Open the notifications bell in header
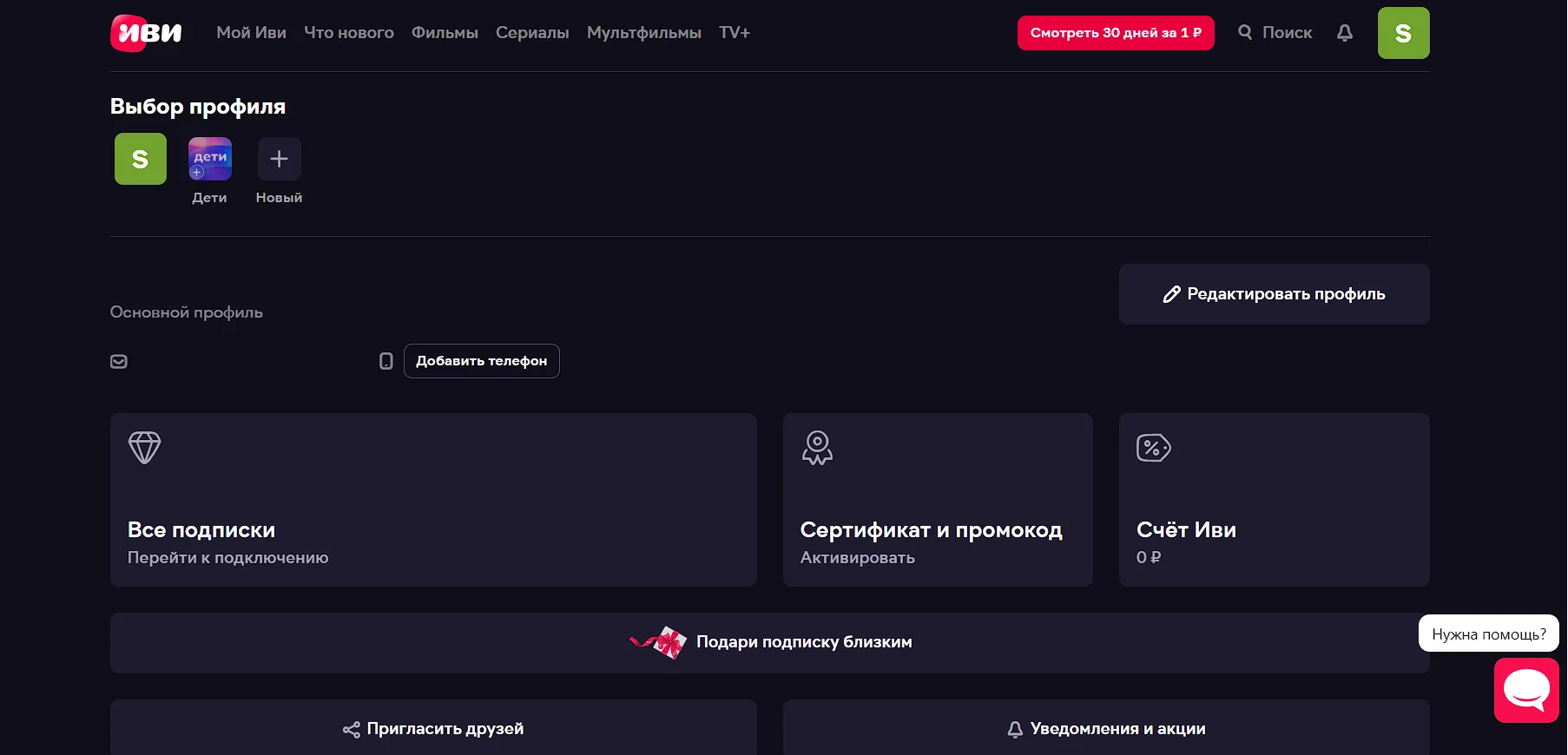Screen dimensions: 1568x755 pyautogui.click(x=1345, y=33)
